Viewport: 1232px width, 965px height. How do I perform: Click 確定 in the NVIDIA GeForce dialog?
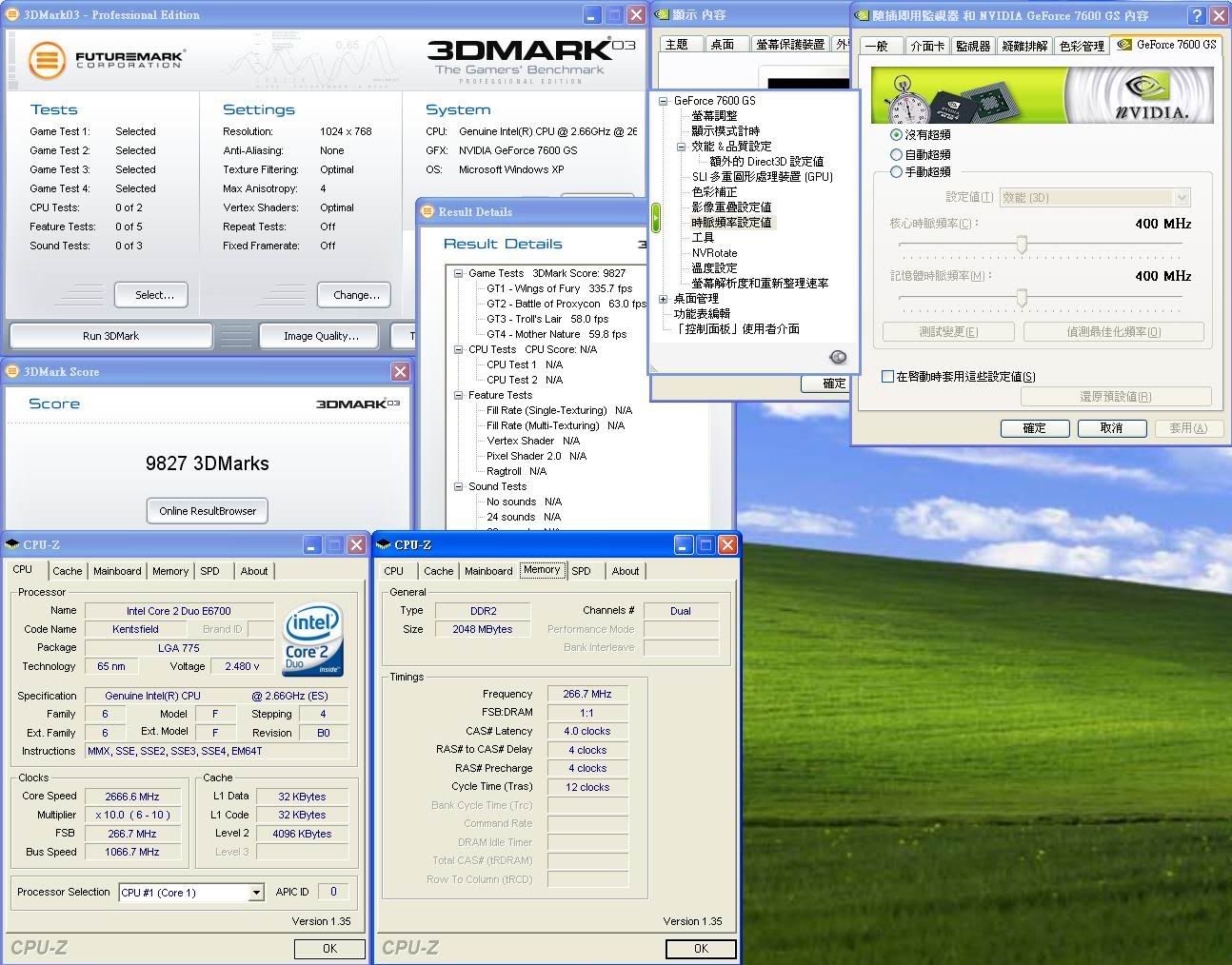1034,428
